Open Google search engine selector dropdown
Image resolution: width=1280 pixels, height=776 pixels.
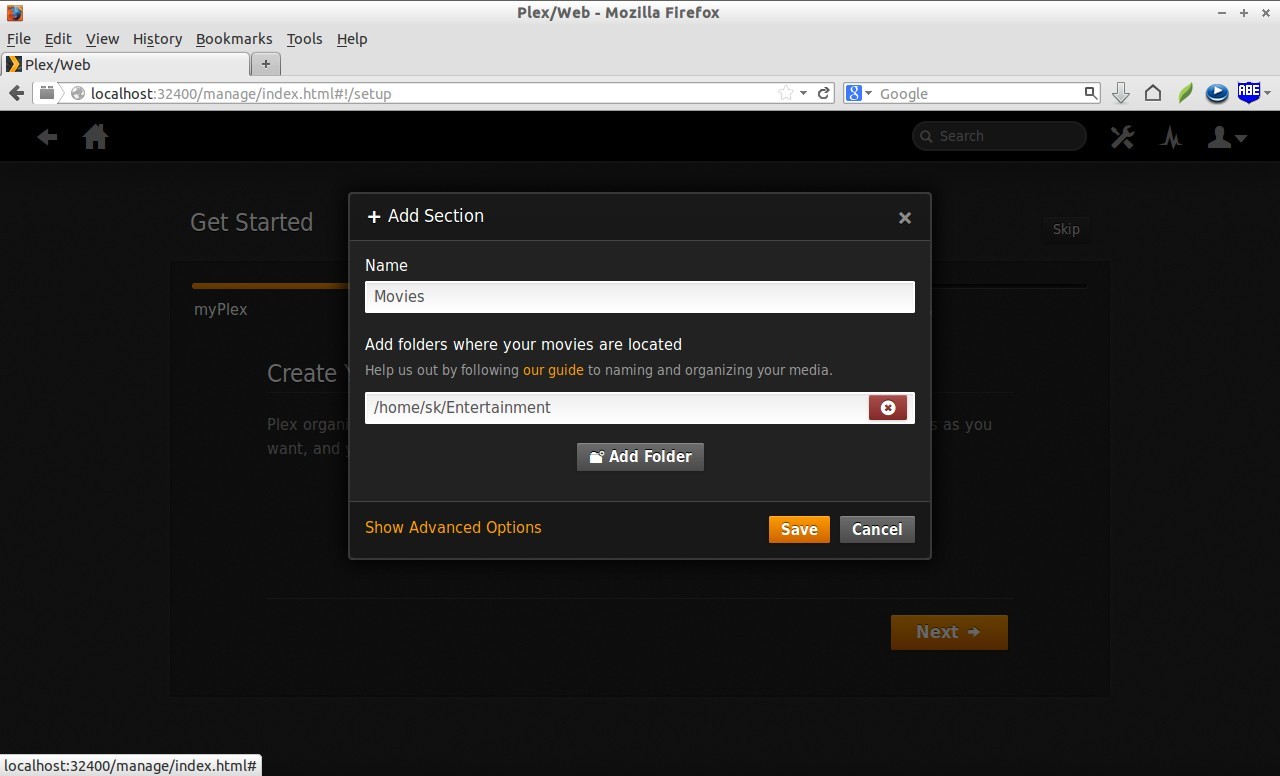pos(859,93)
